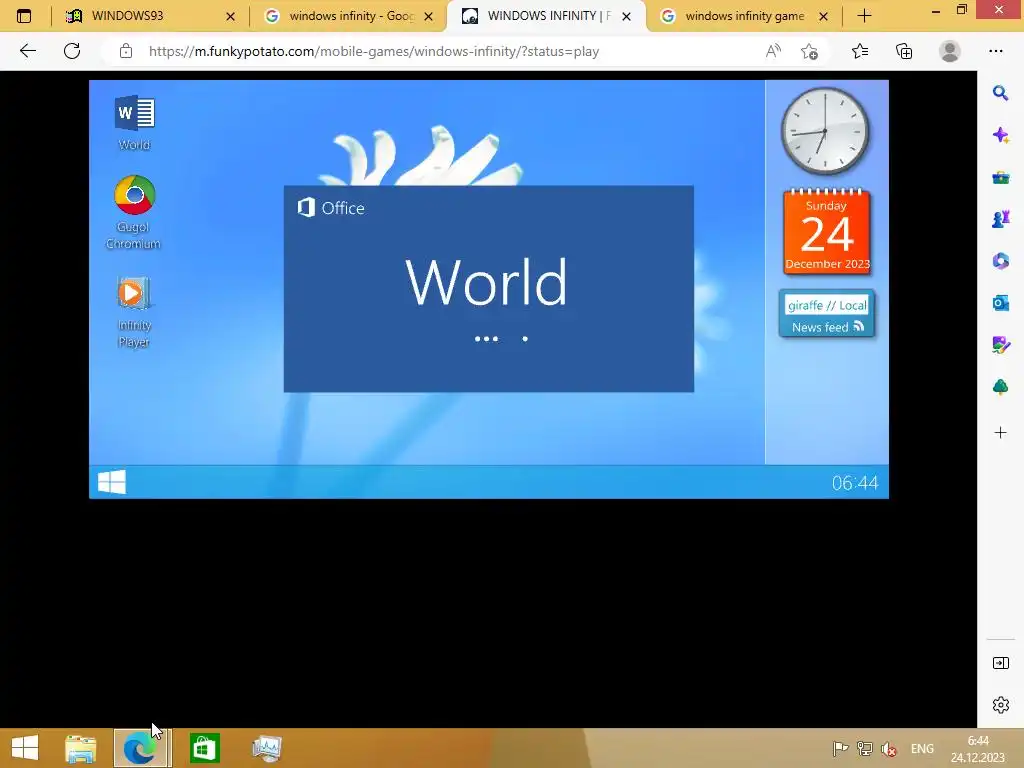This screenshot has height=768, width=1024.
Task: Click the 06:44 time in game taskbar
Action: tap(855, 483)
